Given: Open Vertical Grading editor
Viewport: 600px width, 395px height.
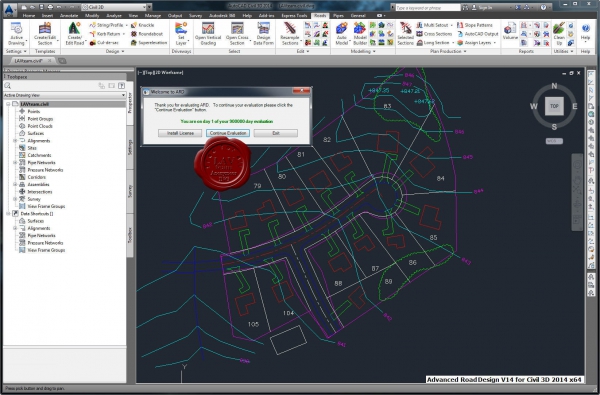Looking at the screenshot, I should [208, 34].
